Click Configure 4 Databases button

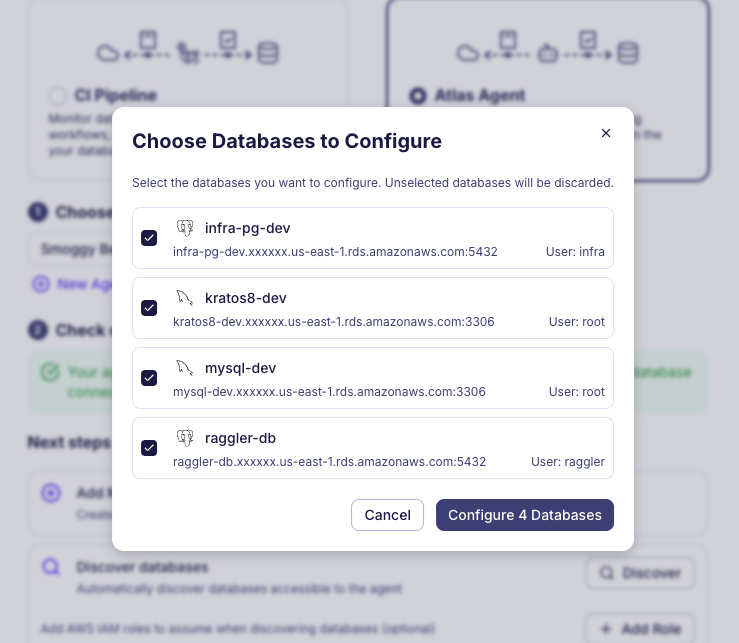click(525, 515)
